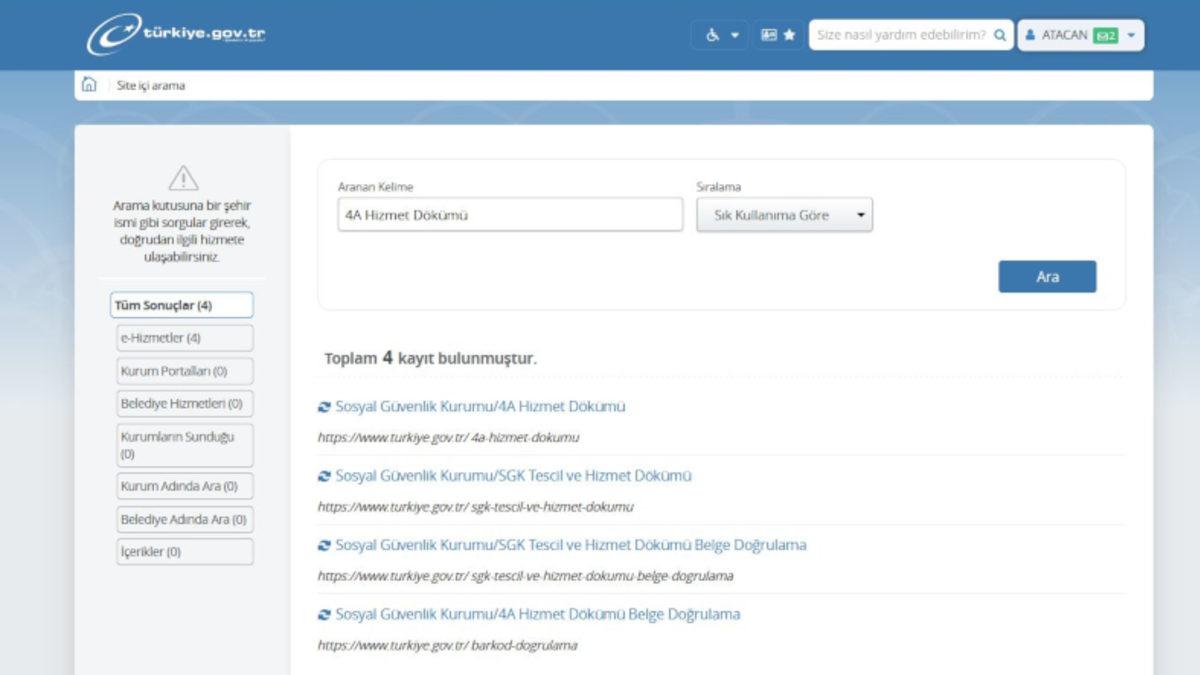Open the favorites star icon
Image resolution: width=1200 pixels, height=675 pixels.
pyautogui.click(x=789, y=35)
